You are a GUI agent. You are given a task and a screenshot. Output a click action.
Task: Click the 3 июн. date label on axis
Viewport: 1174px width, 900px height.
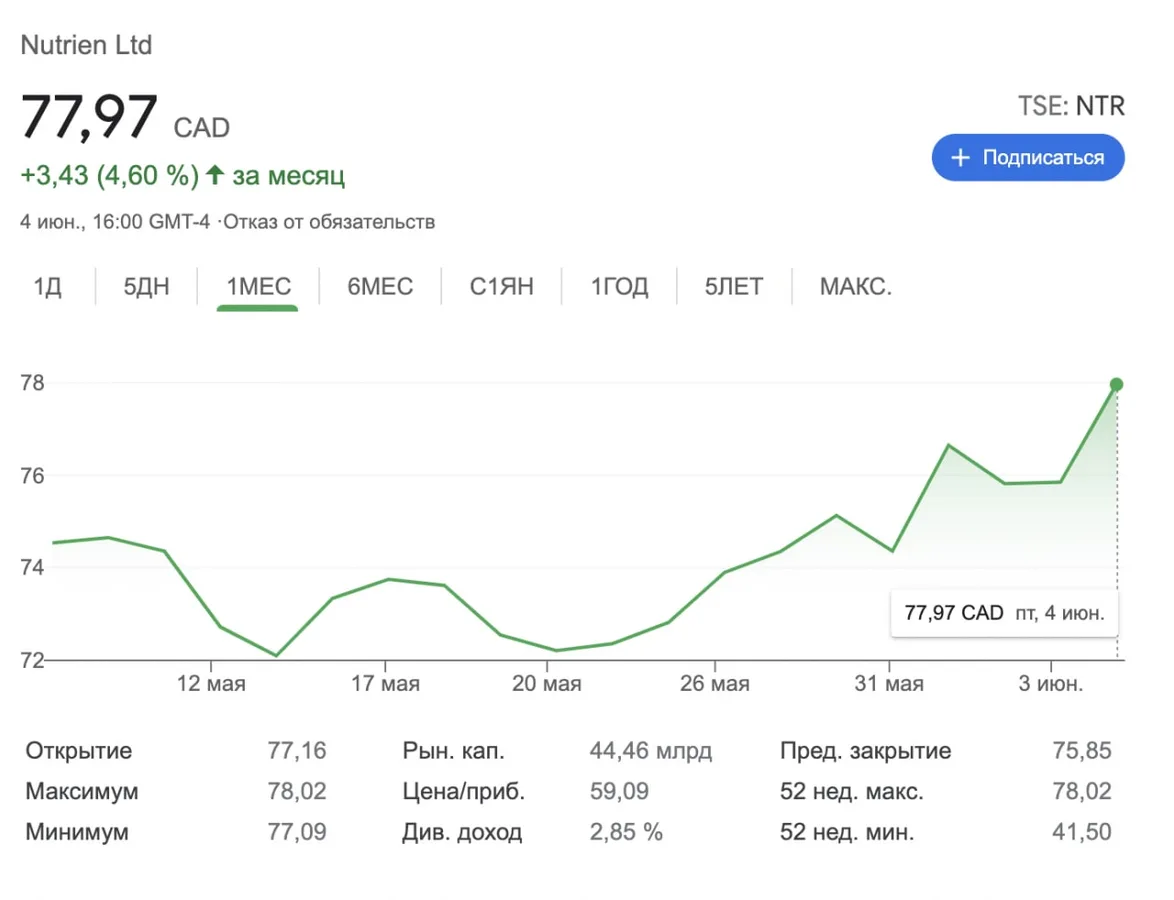tap(1050, 684)
